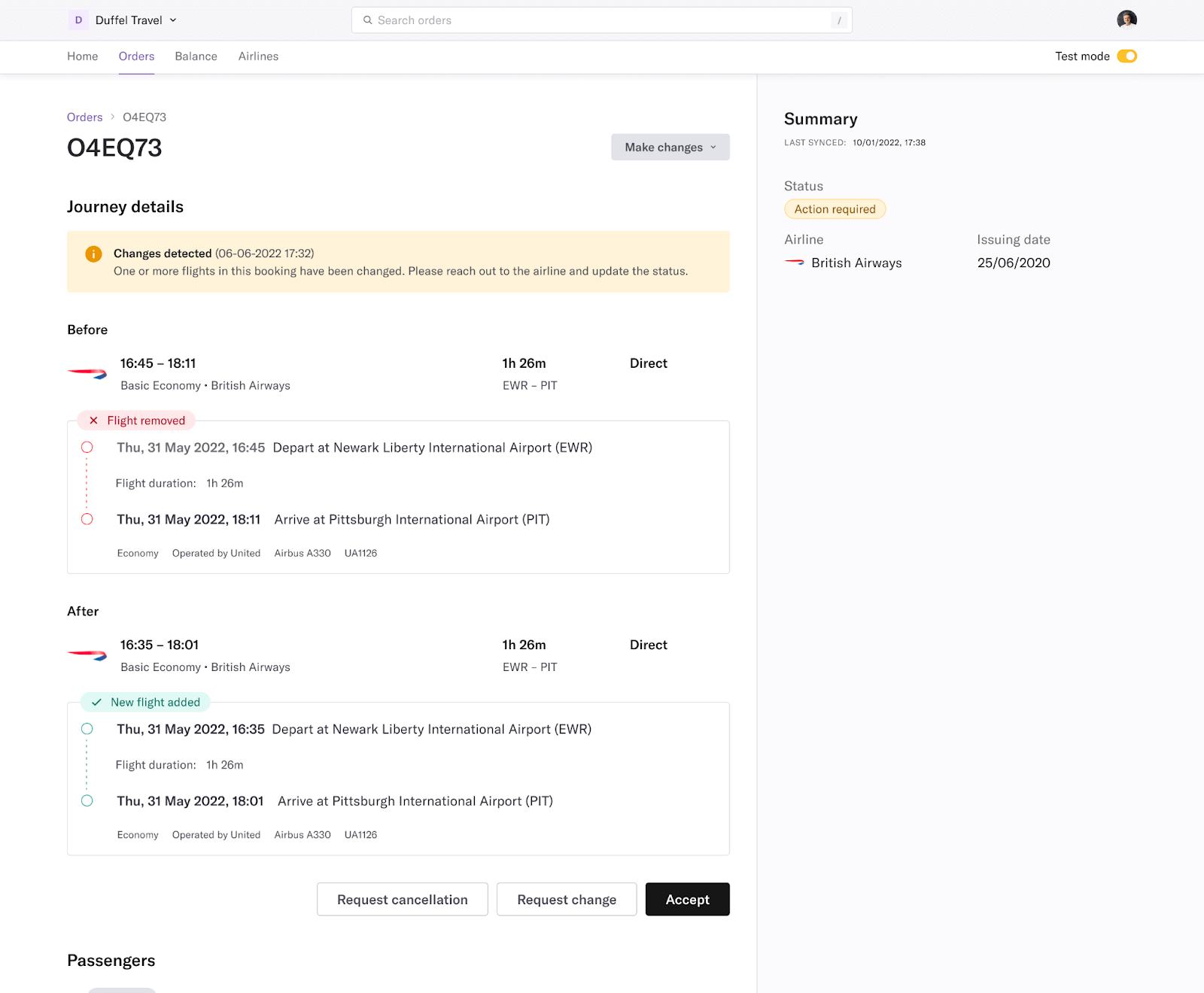Click the search magnifier icon
1204x993 pixels.
click(x=368, y=20)
